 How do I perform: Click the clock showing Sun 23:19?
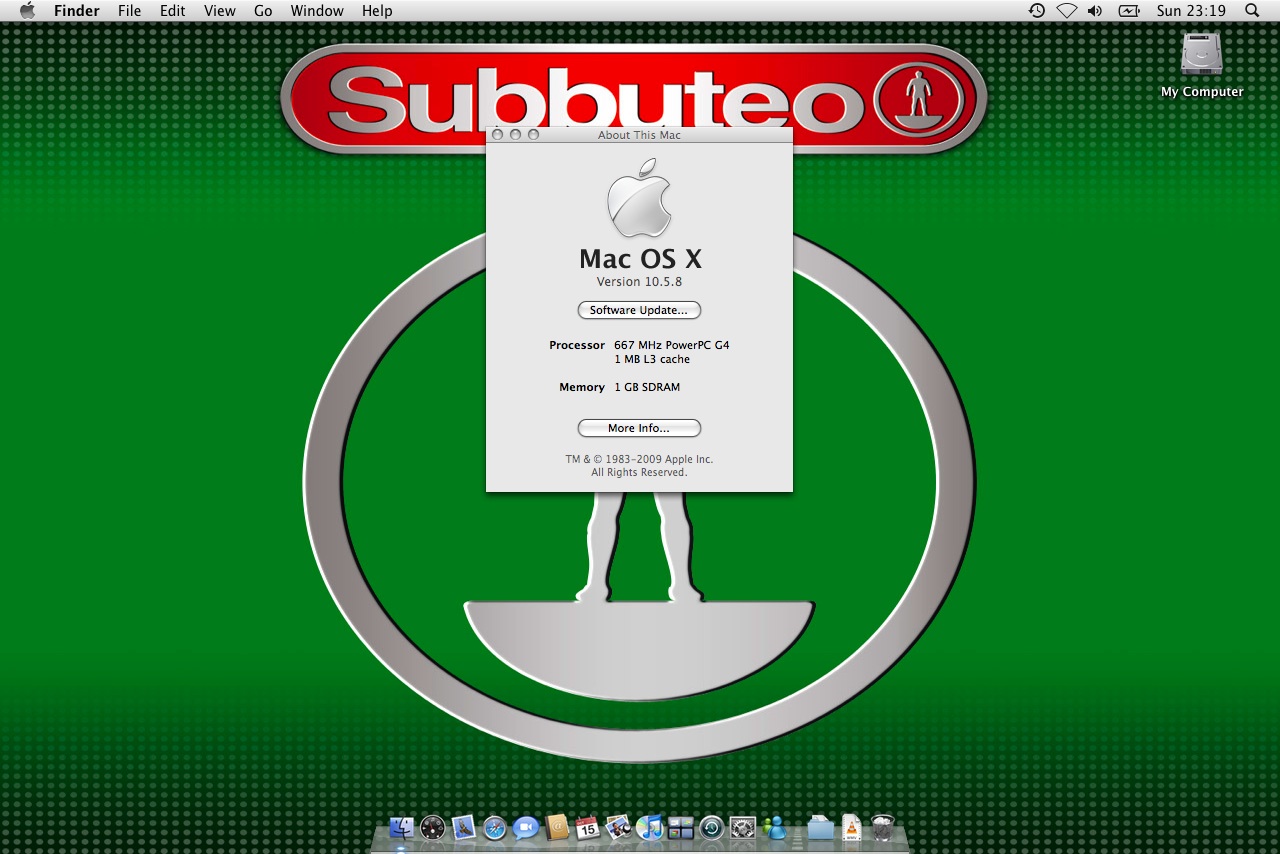point(1191,11)
